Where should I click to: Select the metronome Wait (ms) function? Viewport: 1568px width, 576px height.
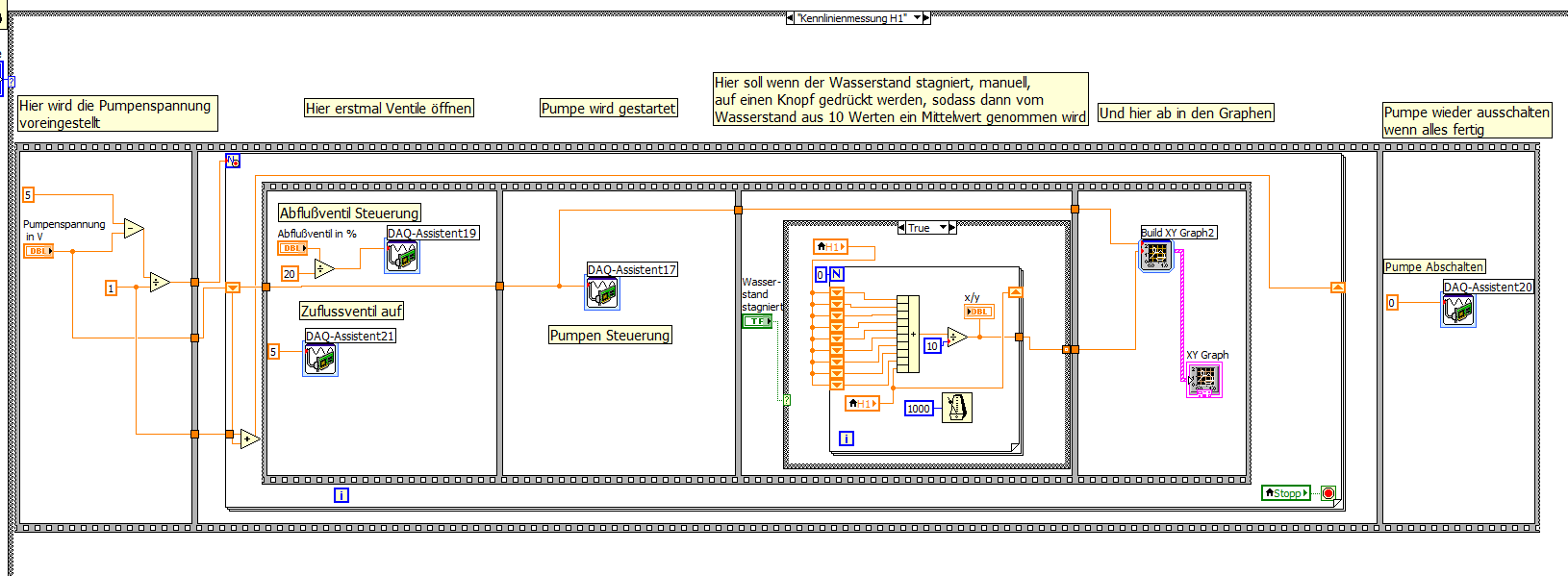(957, 408)
